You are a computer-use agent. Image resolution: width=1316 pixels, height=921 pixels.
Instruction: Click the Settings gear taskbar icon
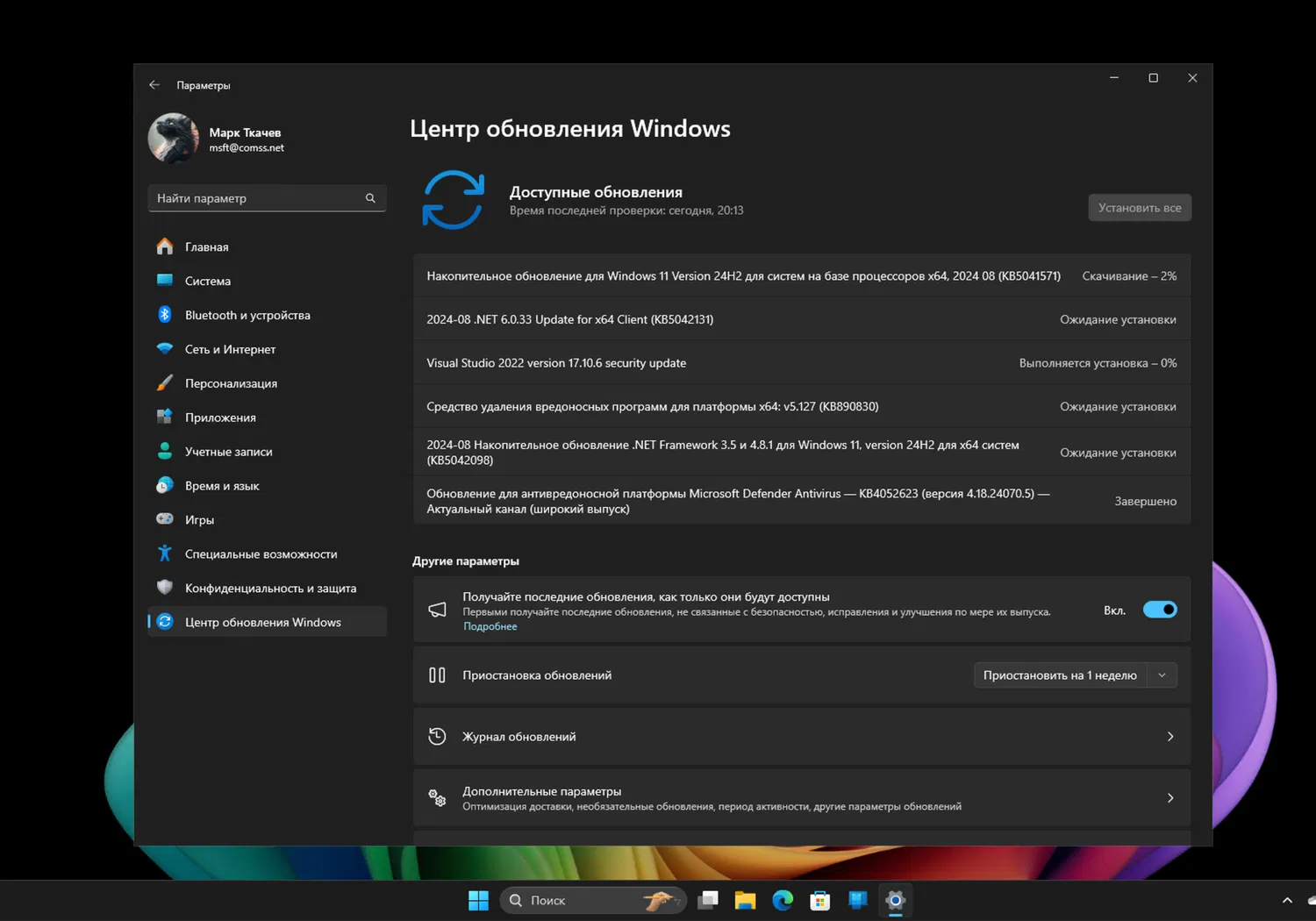point(895,901)
